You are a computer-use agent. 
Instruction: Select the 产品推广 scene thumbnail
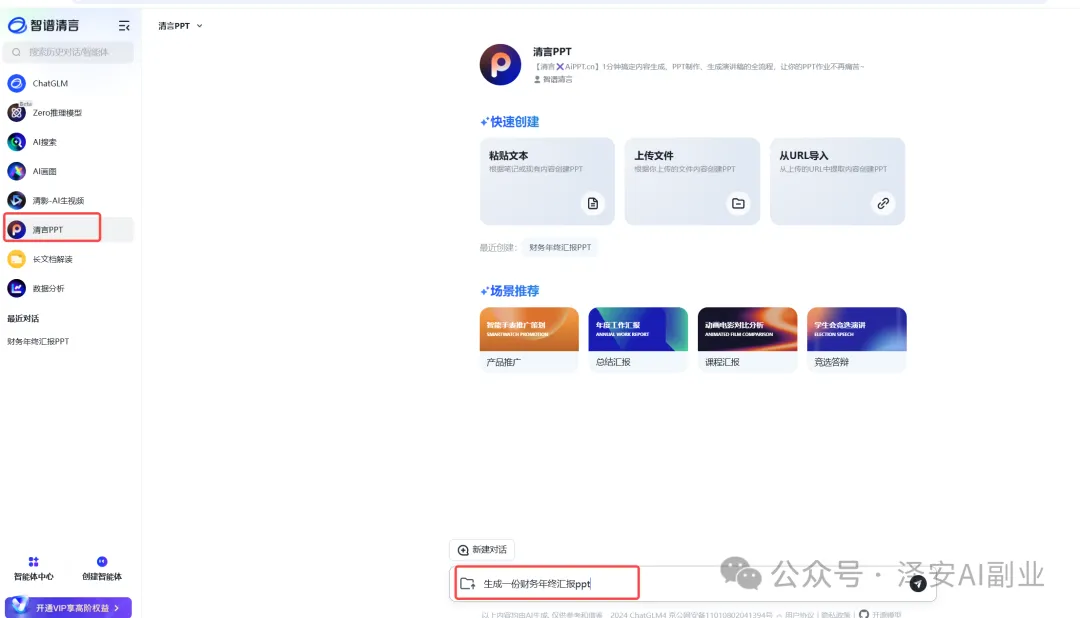point(529,339)
